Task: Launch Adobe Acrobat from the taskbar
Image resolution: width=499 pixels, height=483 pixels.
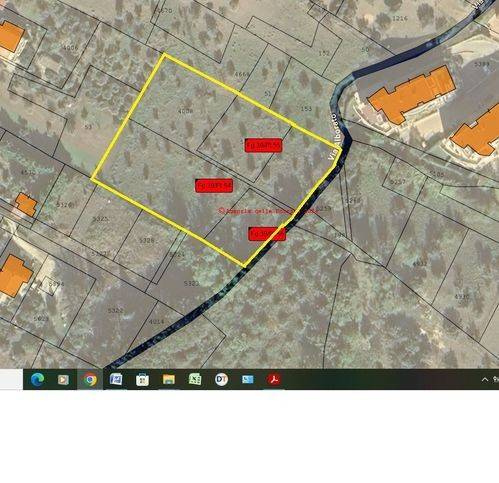Action: click(x=274, y=379)
